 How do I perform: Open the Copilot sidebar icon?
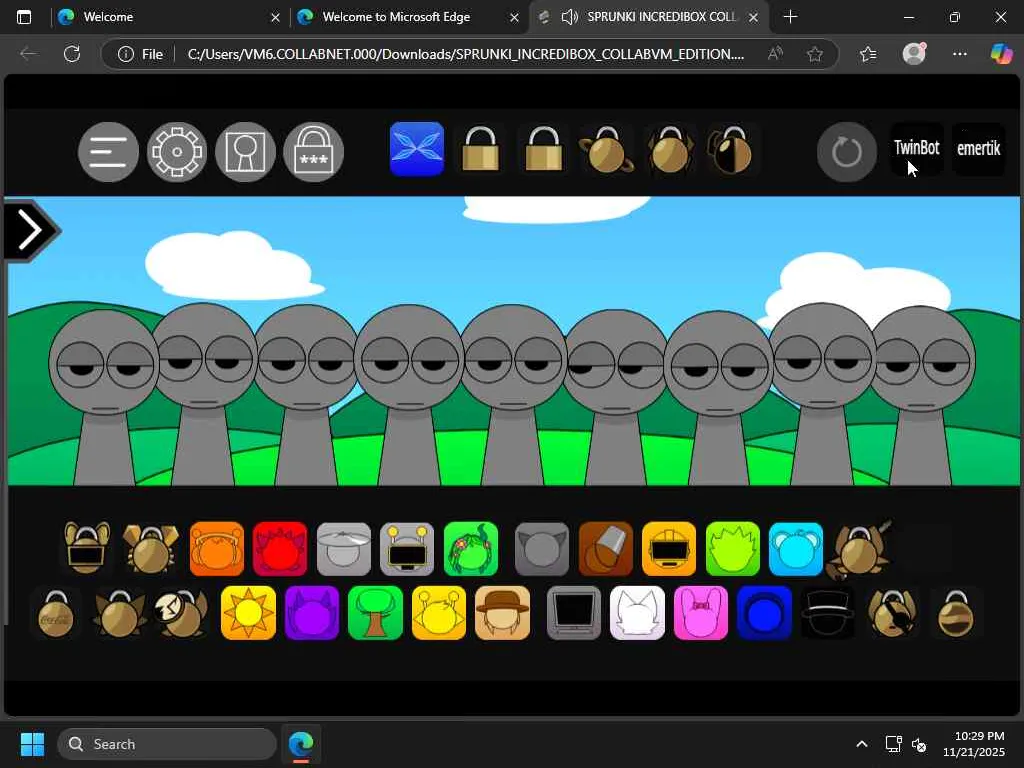pyautogui.click(x=1001, y=54)
